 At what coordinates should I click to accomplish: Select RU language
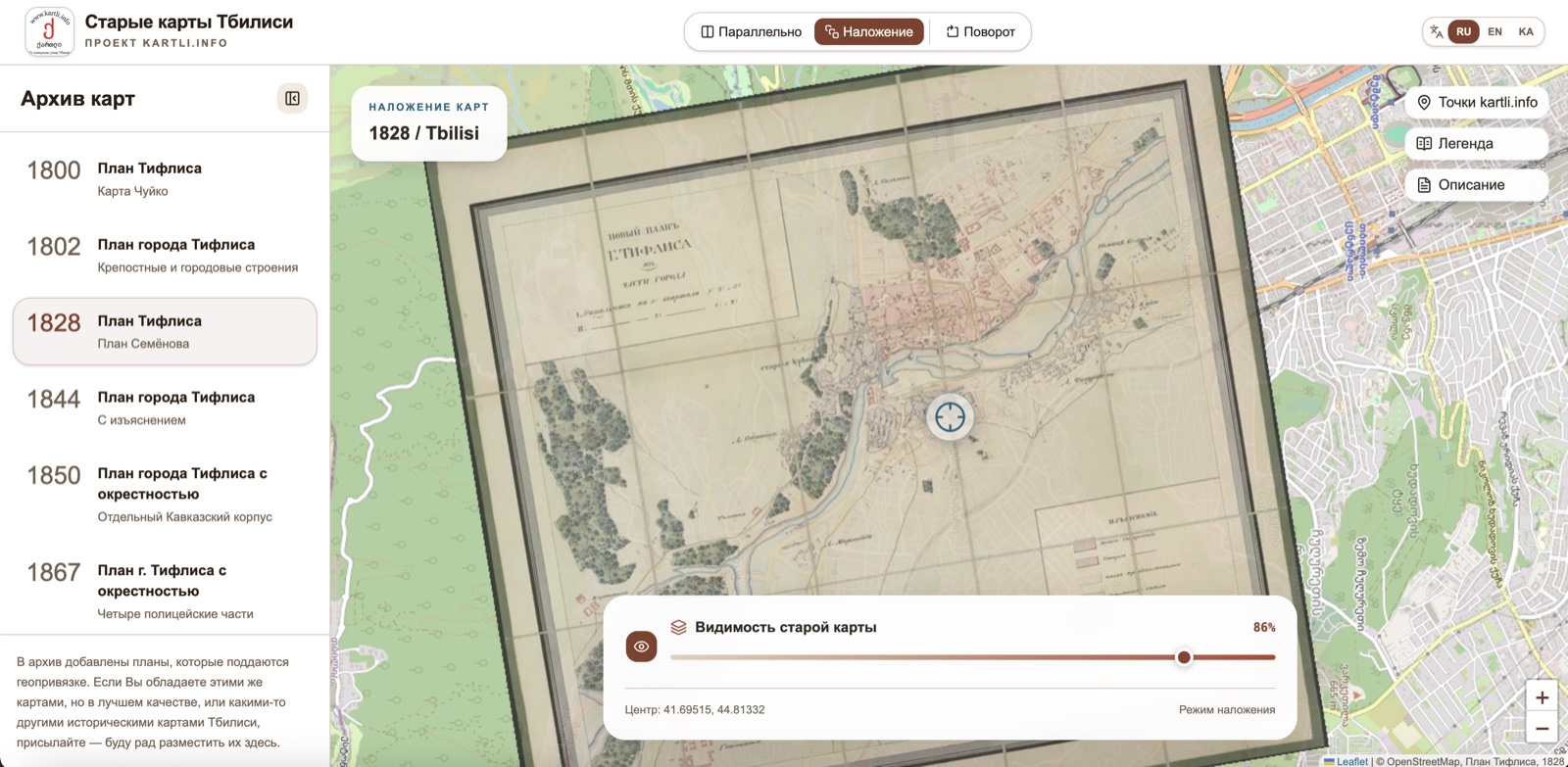pyautogui.click(x=1463, y=31)
